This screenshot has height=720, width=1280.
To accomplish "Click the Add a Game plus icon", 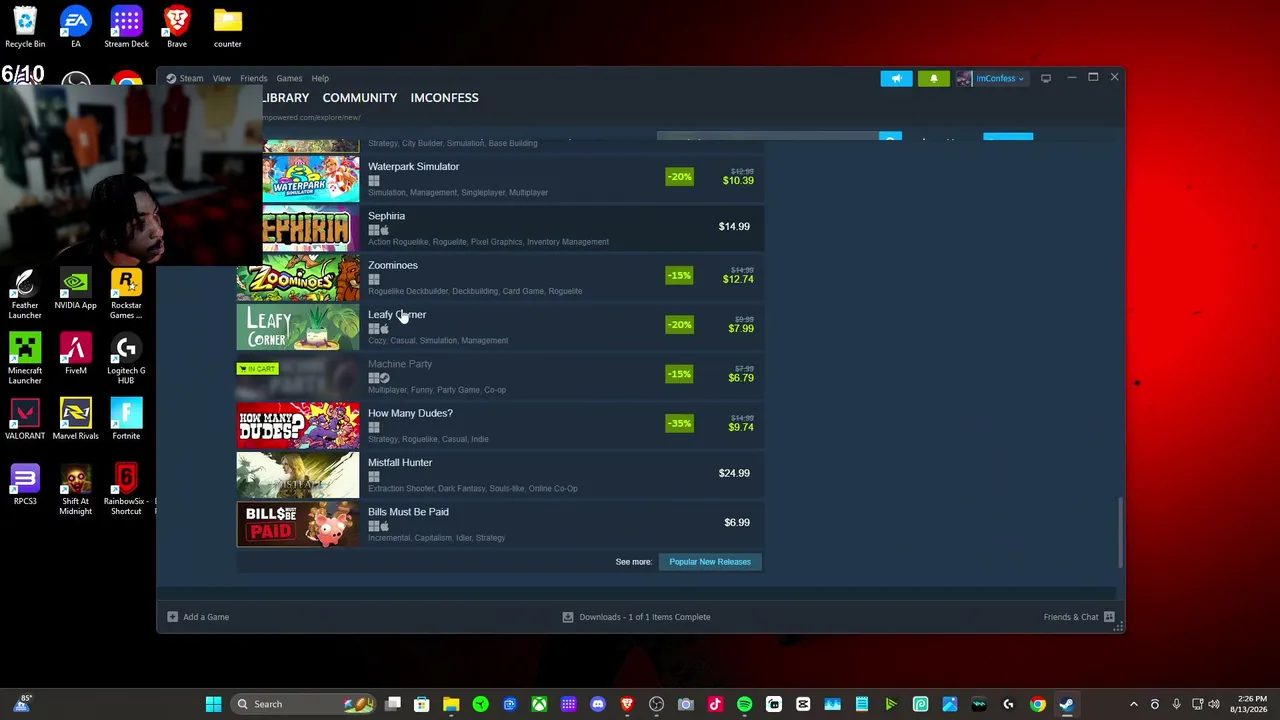I will click(x=172, y=617).
